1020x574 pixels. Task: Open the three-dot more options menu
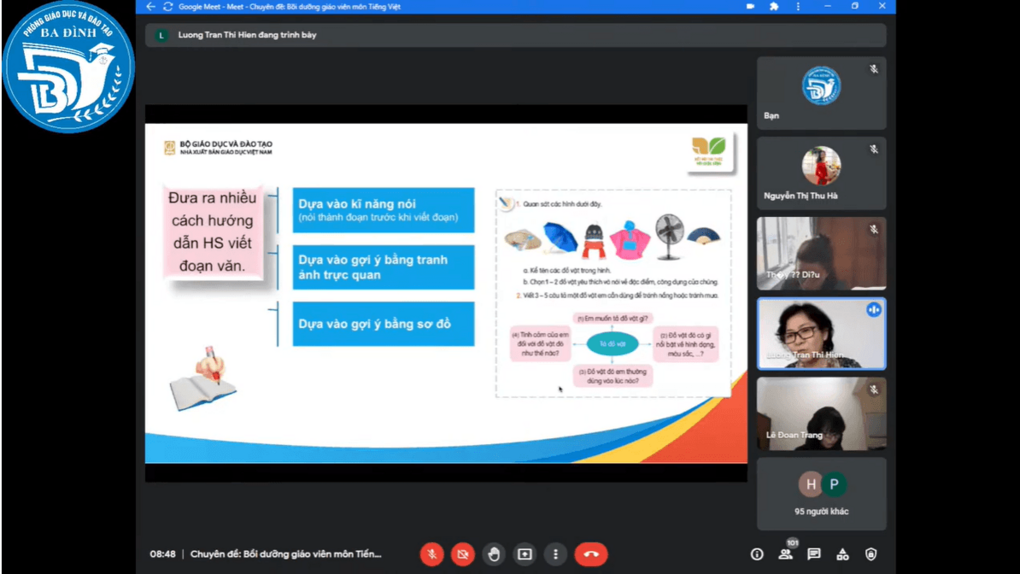click(555, 554)
